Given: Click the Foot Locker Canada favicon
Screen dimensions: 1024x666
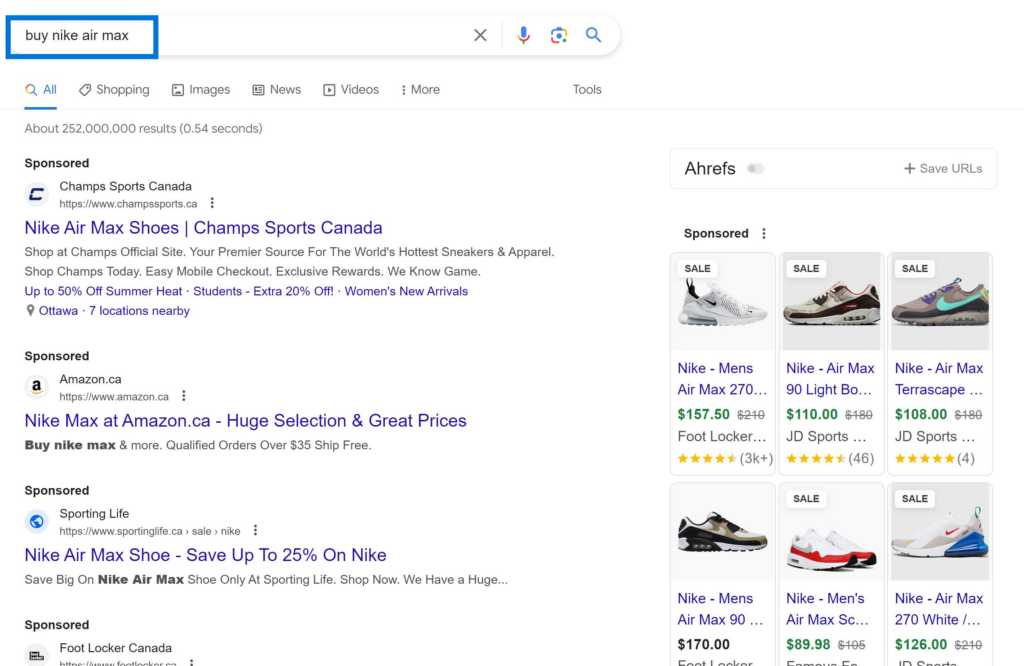Looking at the screenshot, I should point(36,655).
